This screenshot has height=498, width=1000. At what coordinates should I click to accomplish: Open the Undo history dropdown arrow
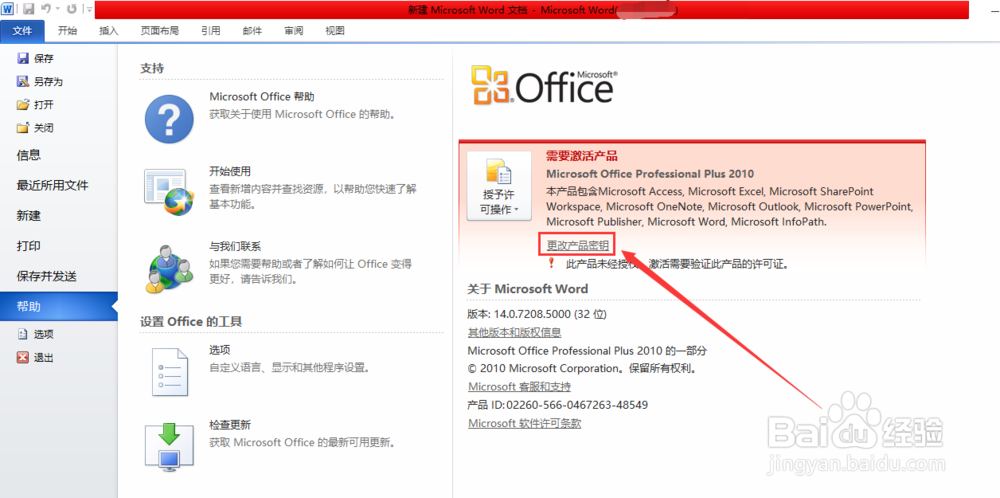(57, 10)
